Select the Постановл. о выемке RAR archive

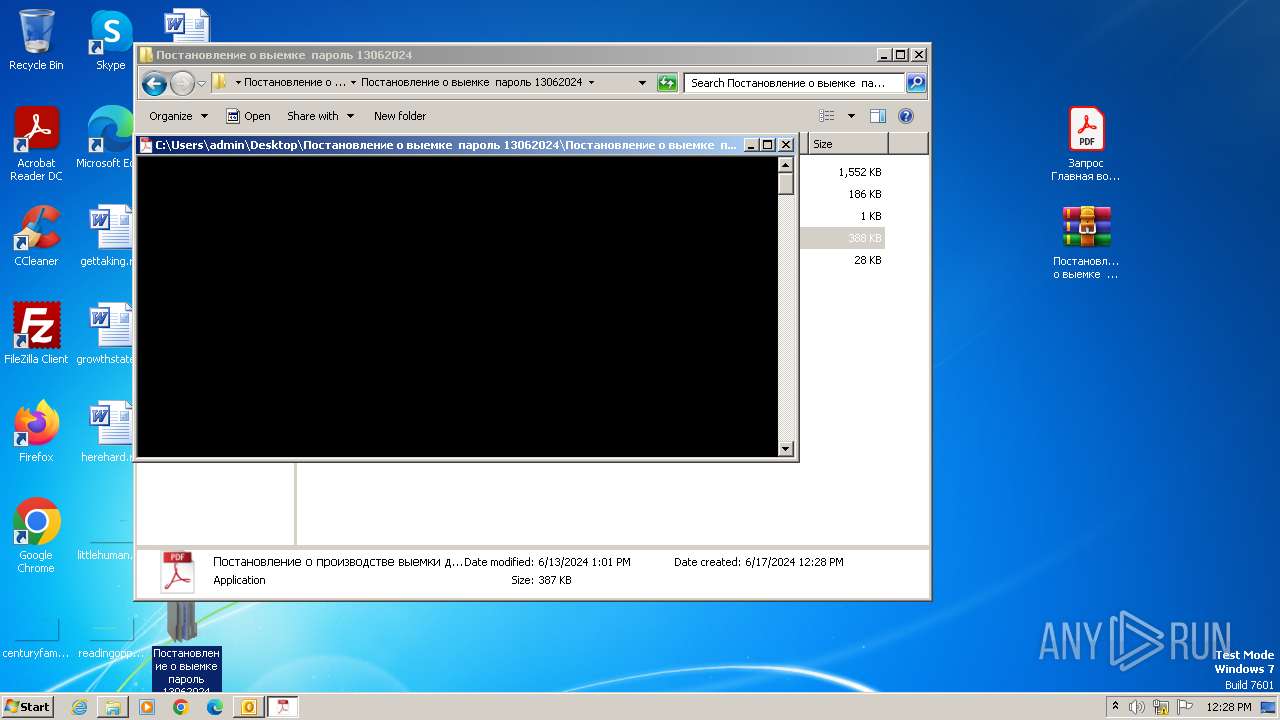1086,242
